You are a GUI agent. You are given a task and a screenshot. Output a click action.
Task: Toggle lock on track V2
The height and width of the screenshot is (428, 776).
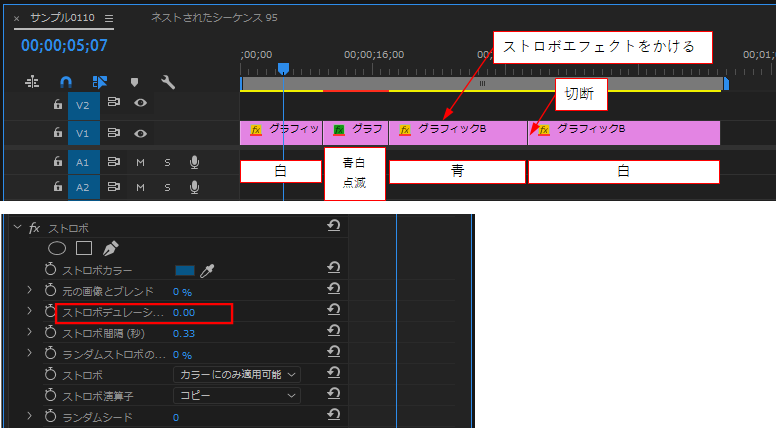pos(58,104)
